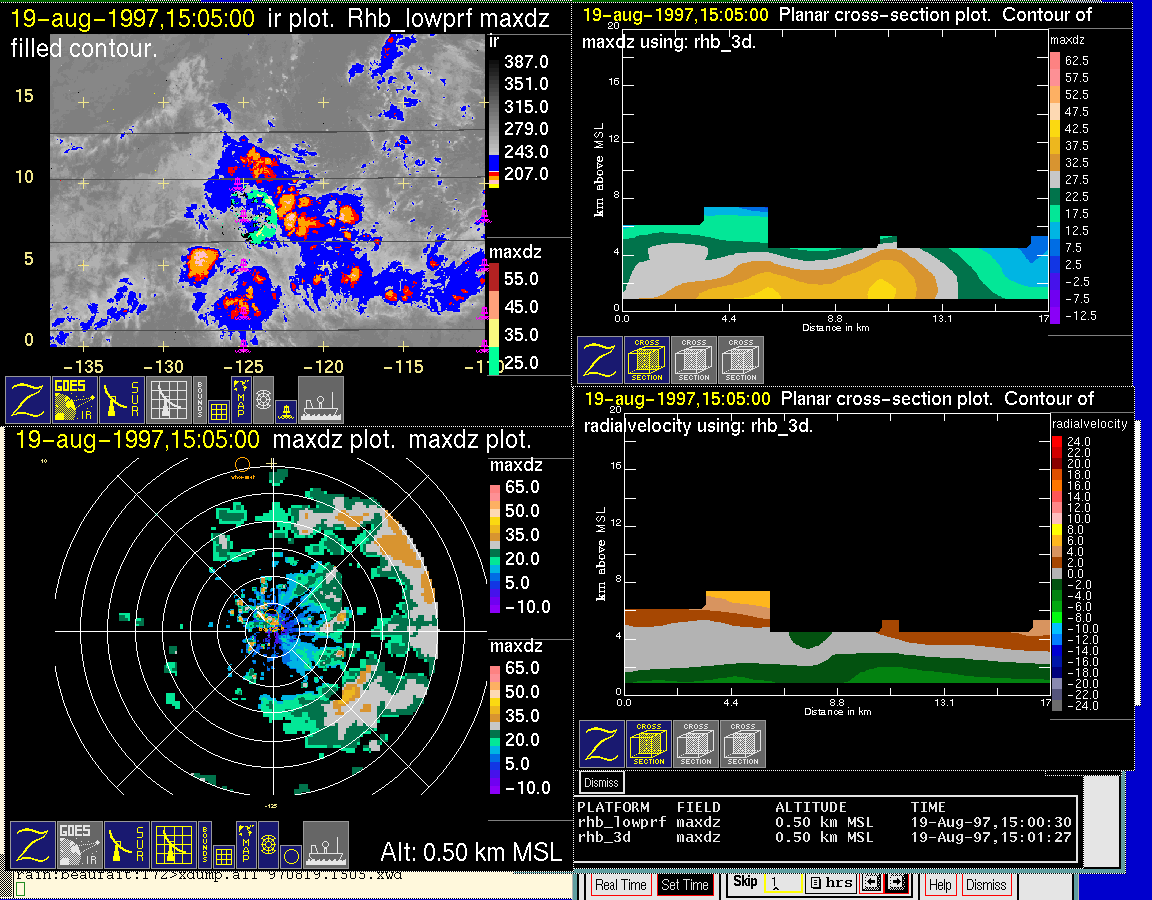
Task: Click the range rings icon in the maxdz plot toolbar
Action: click(x=267, y=845)
